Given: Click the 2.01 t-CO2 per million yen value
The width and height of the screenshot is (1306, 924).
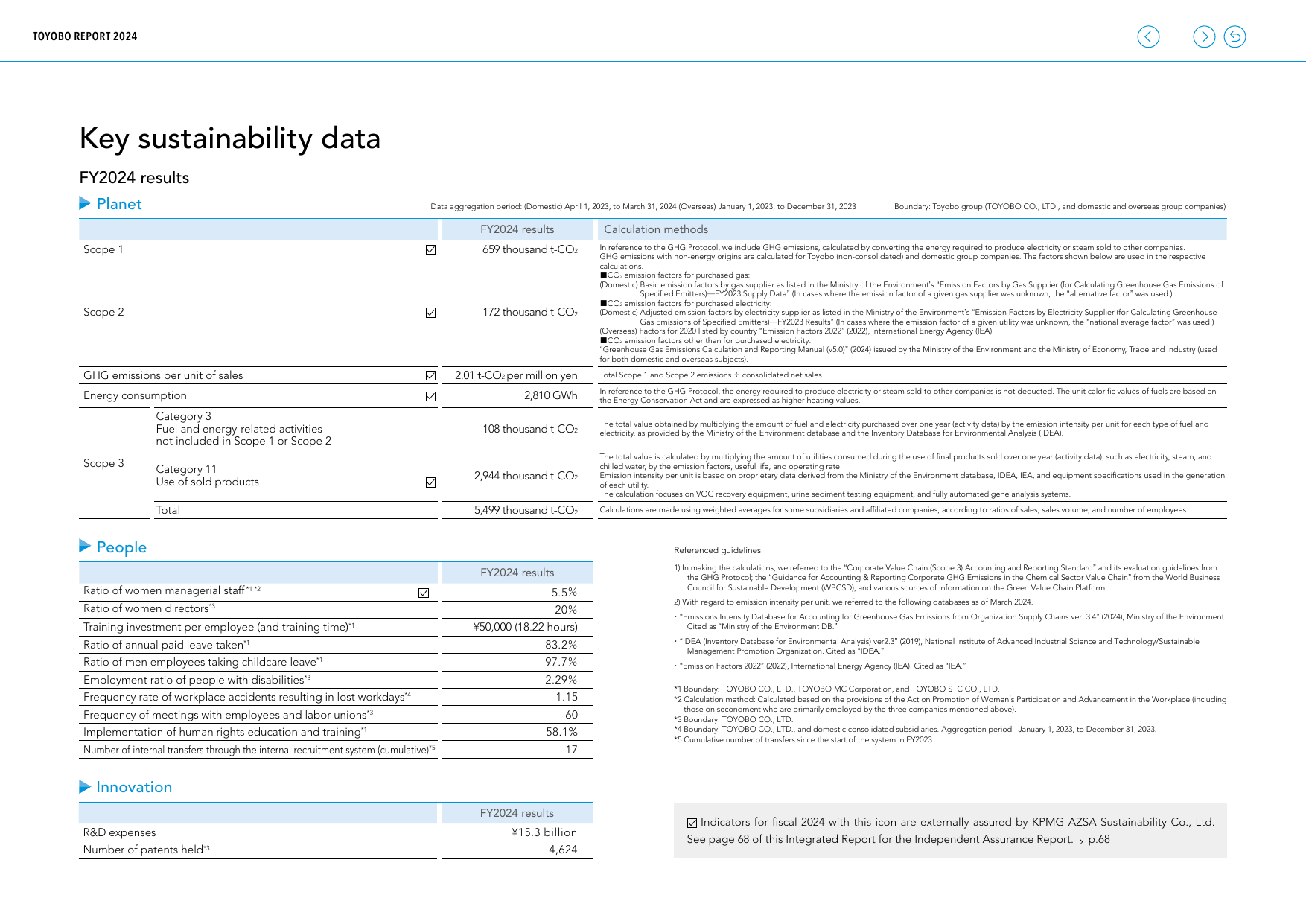Looking at the screenshot, I should click(516, 375).
